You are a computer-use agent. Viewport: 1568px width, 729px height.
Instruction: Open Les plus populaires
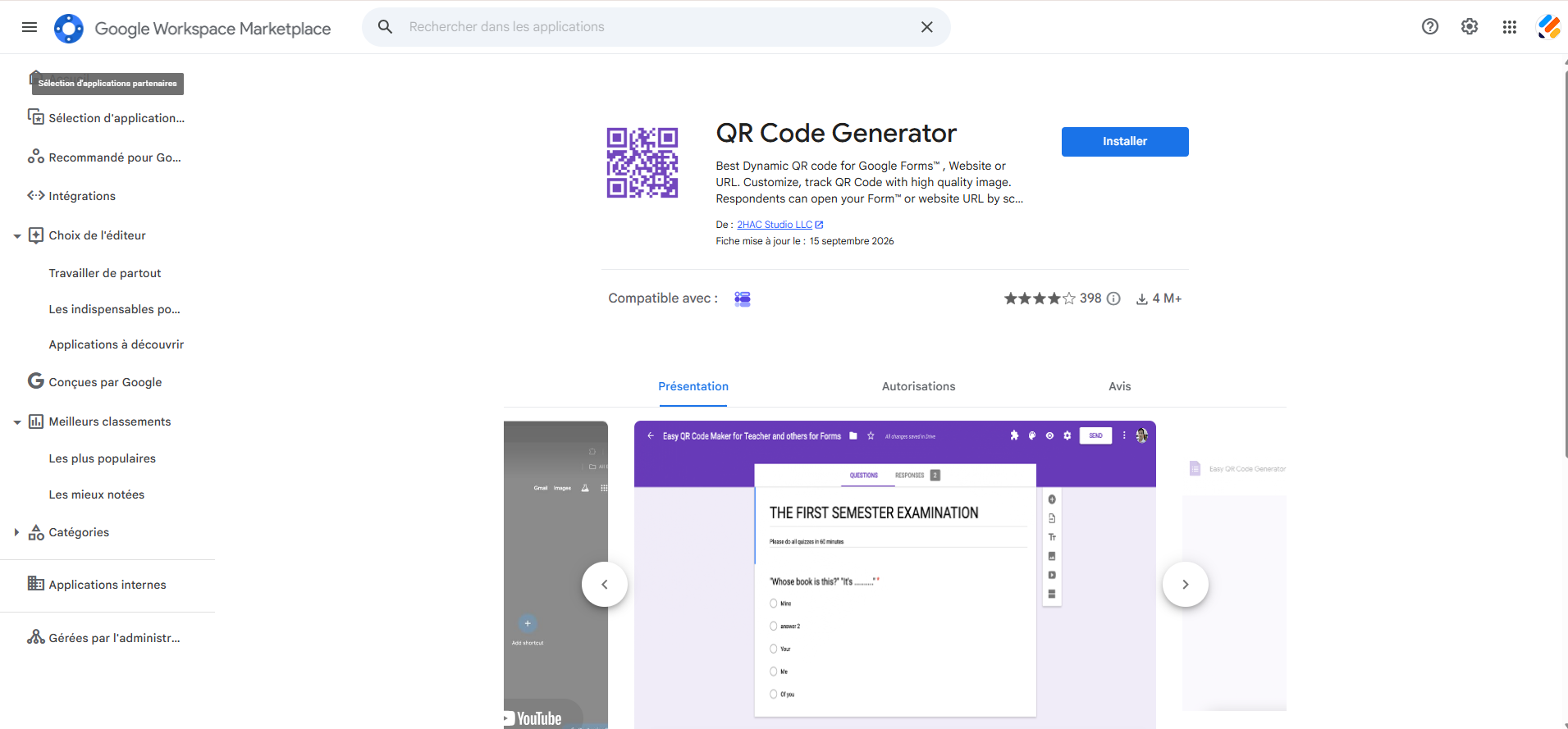102,458
